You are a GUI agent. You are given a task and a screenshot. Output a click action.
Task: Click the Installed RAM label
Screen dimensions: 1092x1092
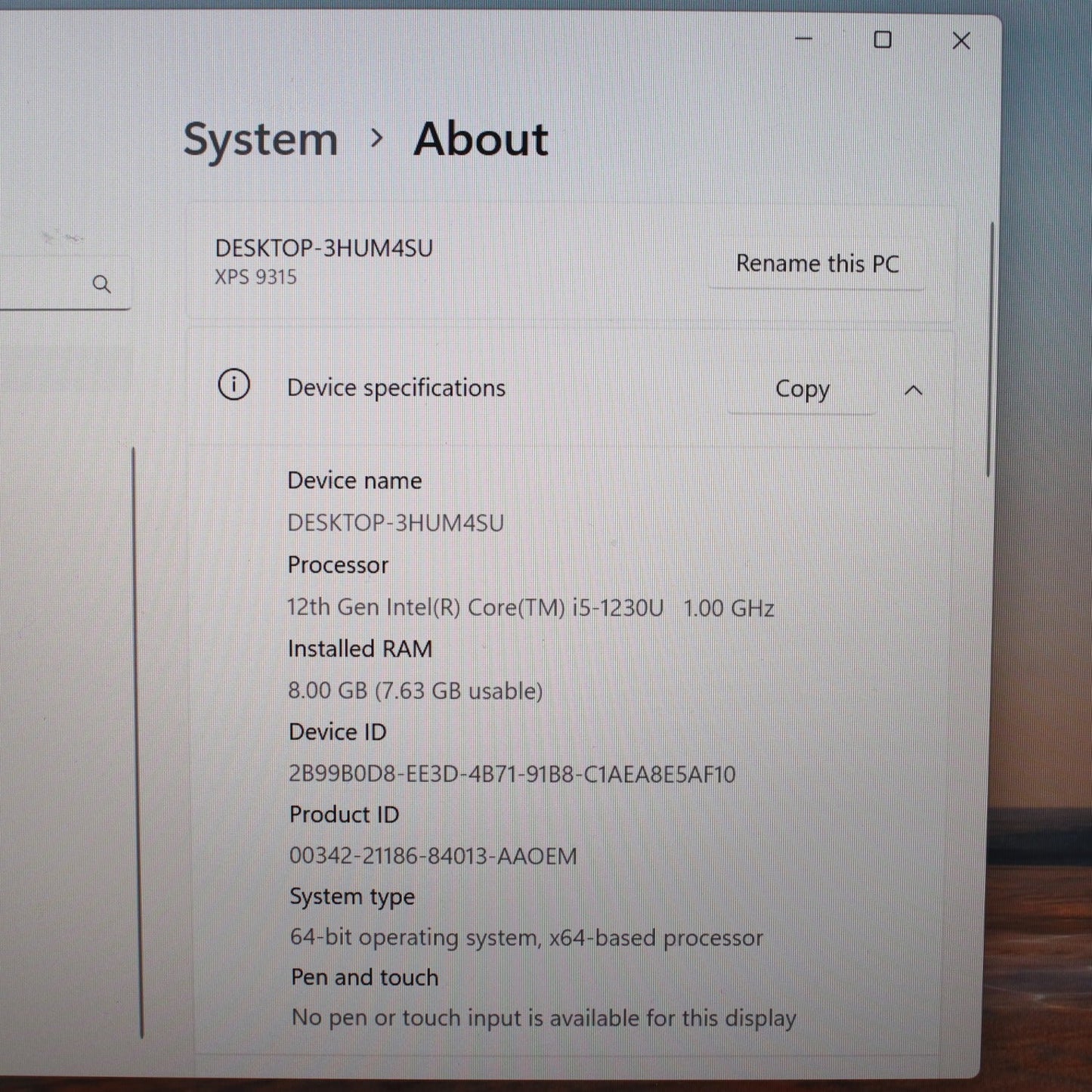360,649
